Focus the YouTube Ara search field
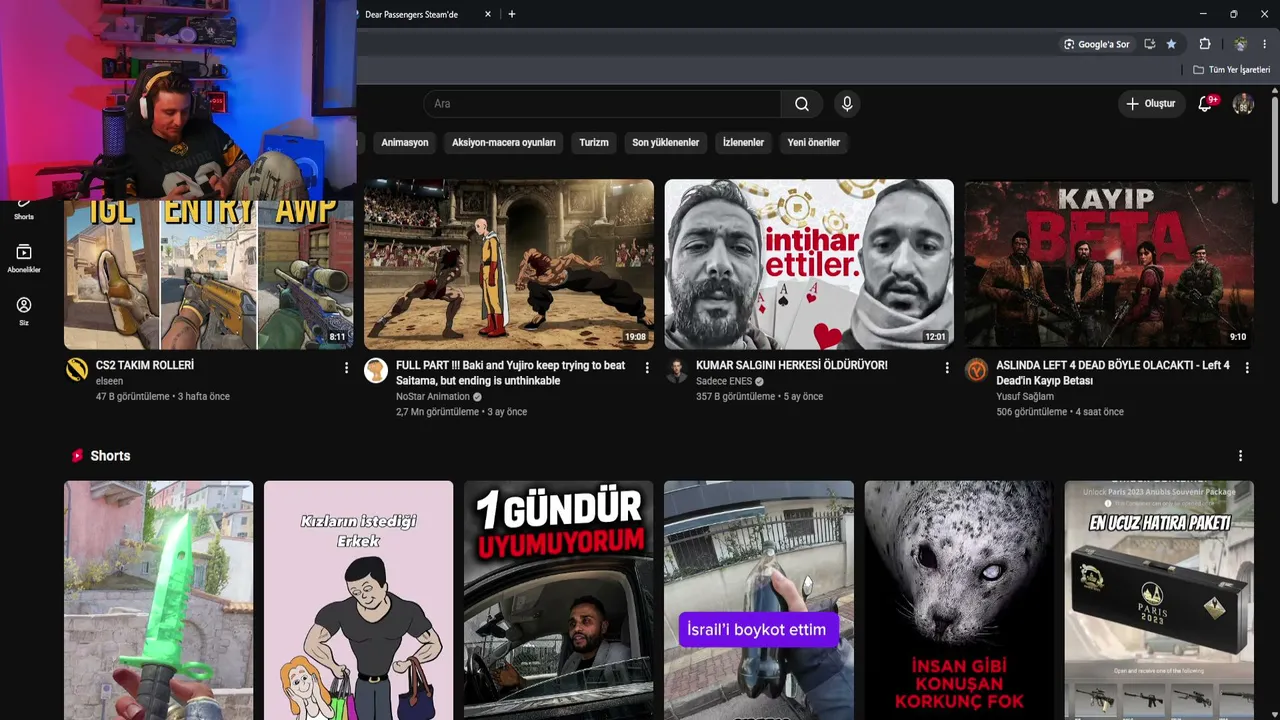The width and height of the screenshot is (1280, 720). 602,104
